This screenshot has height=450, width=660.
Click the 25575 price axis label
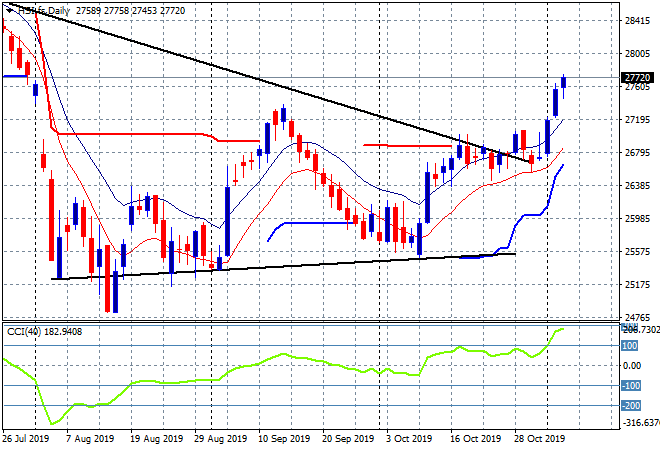637,252
